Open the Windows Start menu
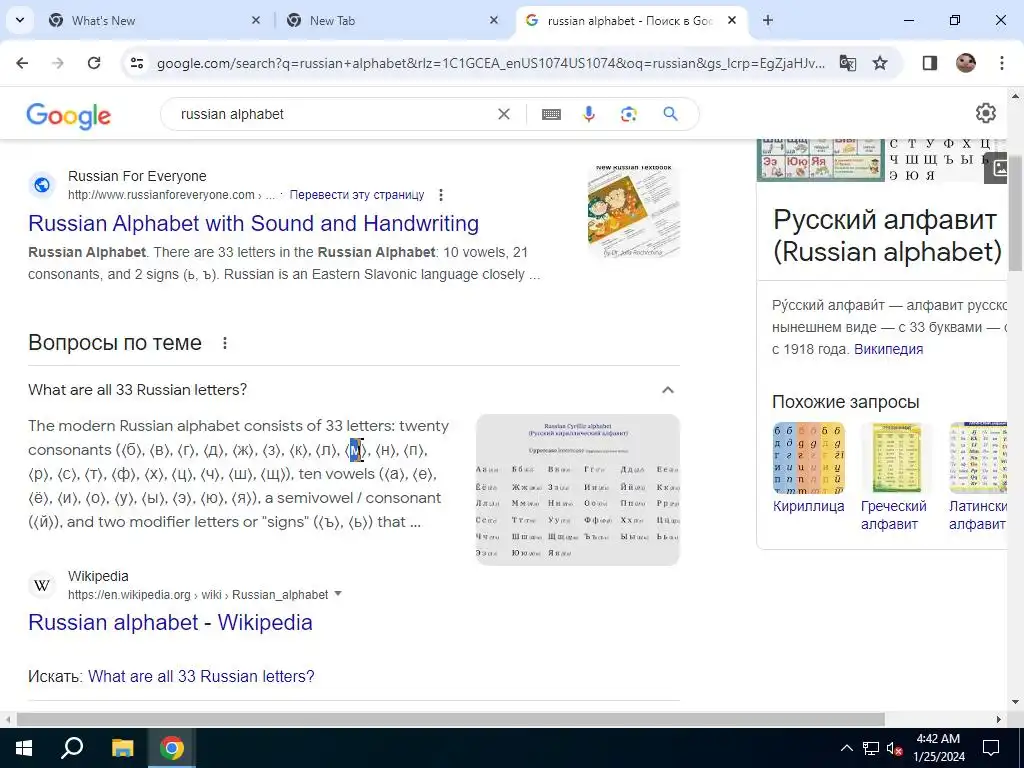This screenshot has height=768, width=1024. (x=24, y=748)
